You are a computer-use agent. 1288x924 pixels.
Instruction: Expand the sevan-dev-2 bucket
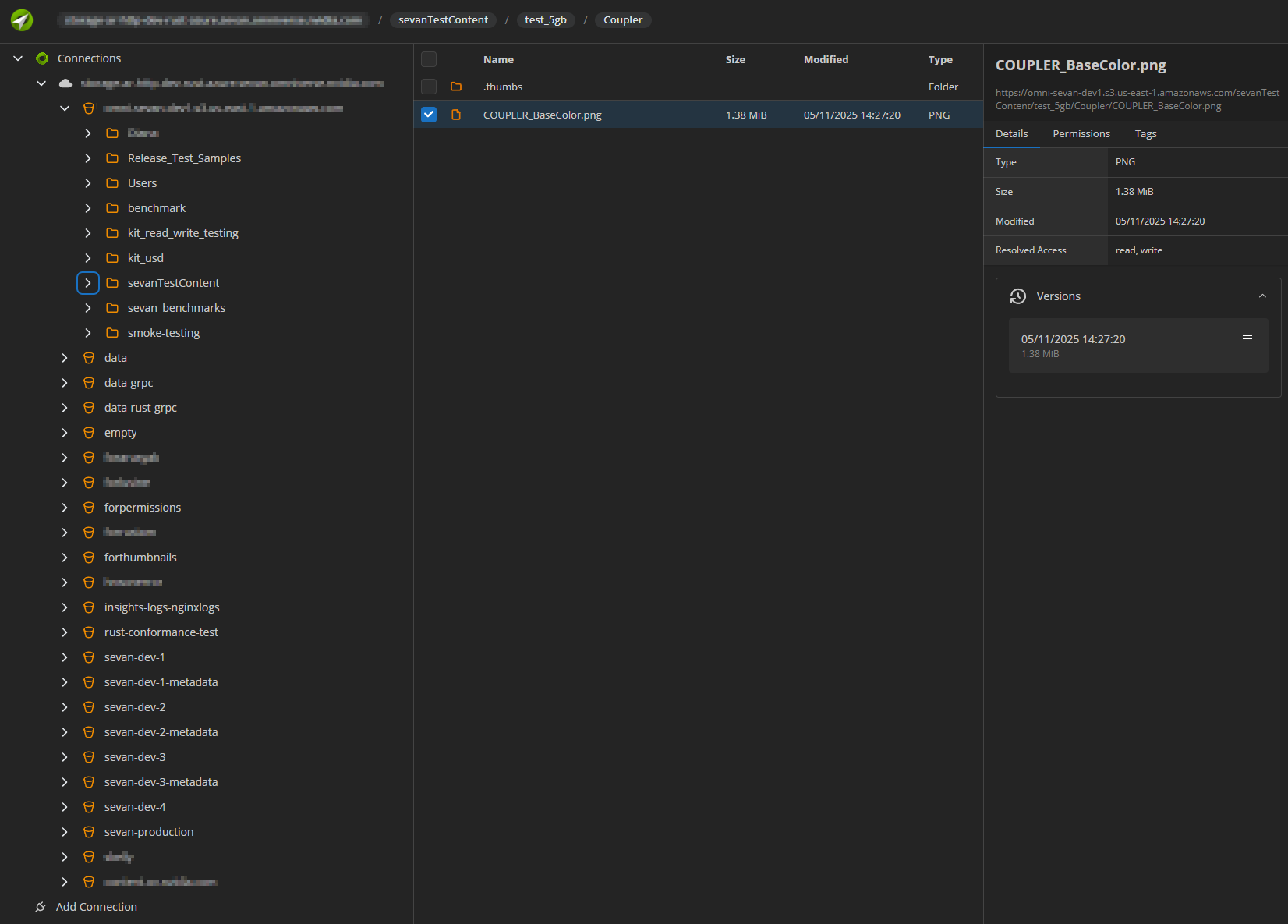coord(65,707)
